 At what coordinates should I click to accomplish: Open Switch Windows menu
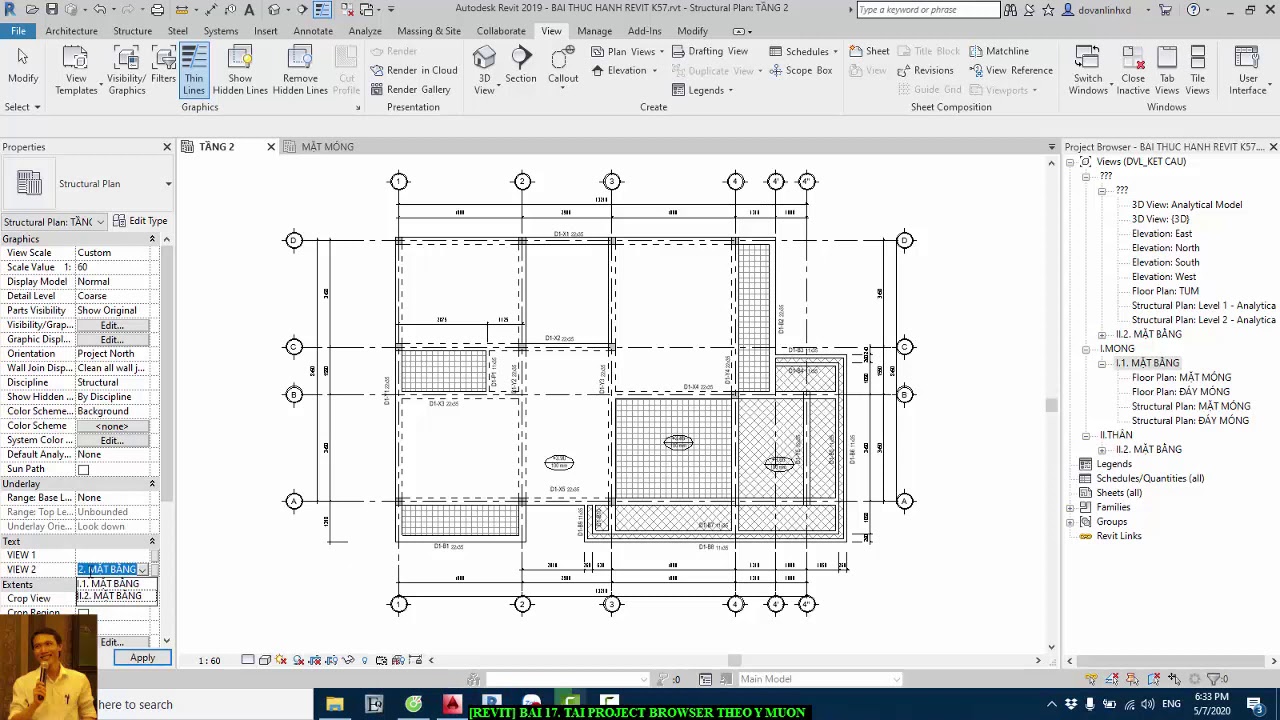click(1088, 70)
